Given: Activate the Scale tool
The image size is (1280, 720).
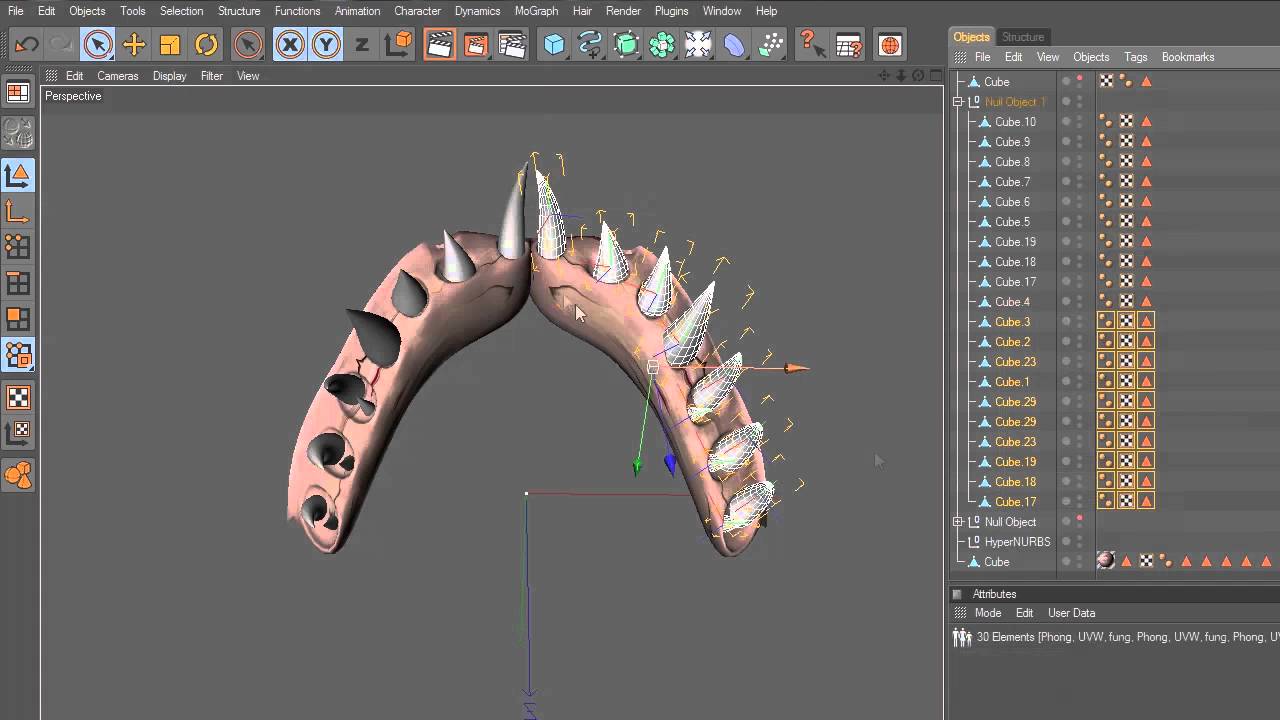Looking at the screenshot, I should point(170,45).
